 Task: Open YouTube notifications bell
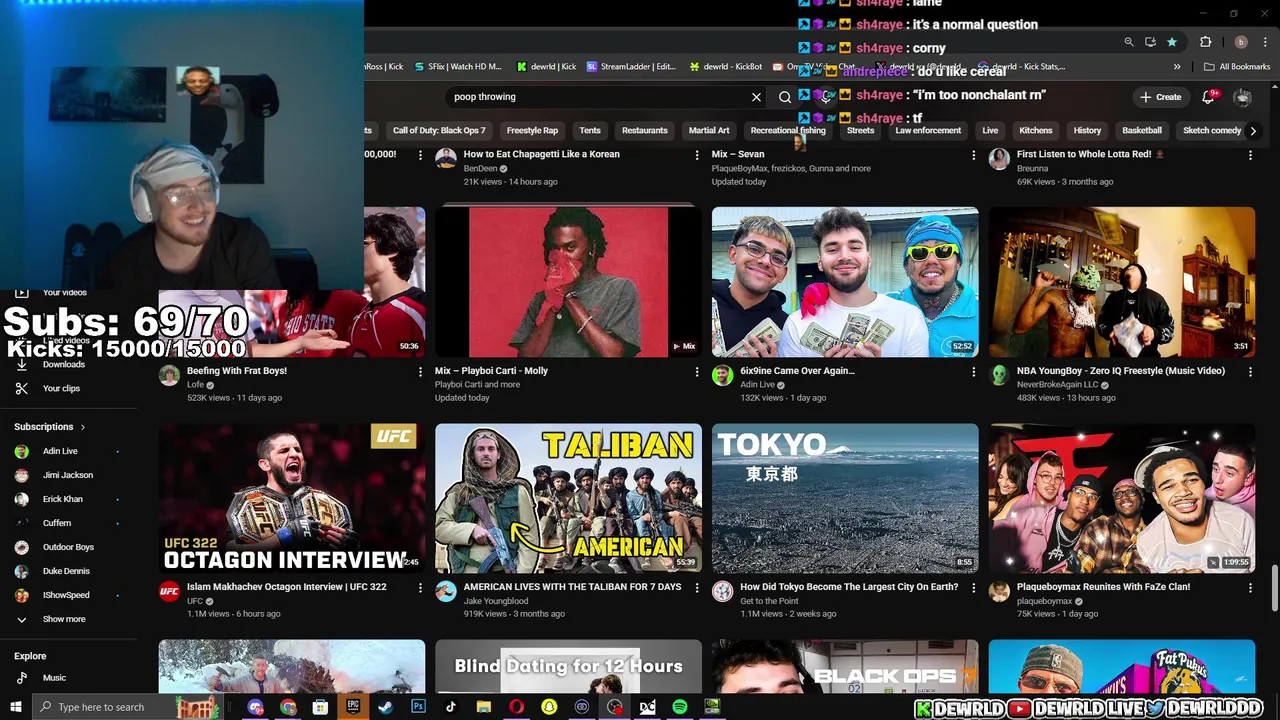click(1208, 97)
